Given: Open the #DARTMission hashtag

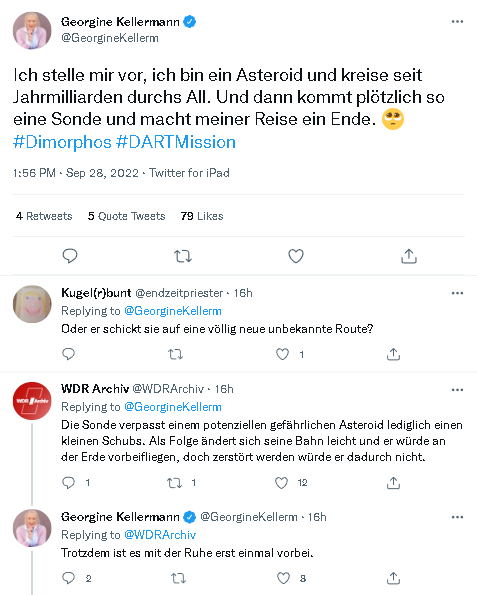Looking at the screenshot, I should (176, 142).
